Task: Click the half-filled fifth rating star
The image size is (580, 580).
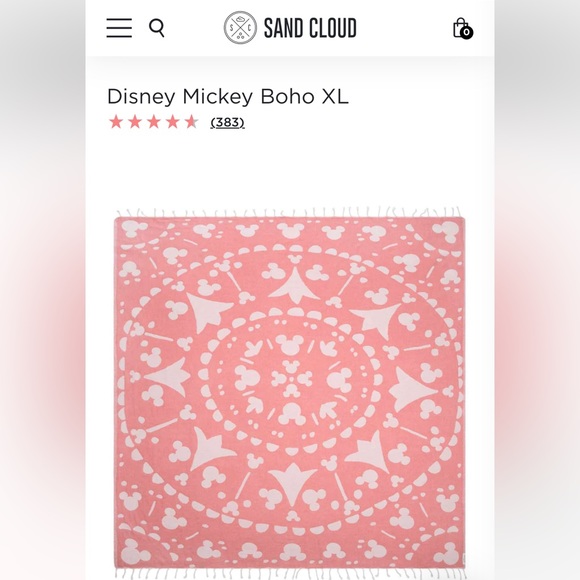Action: (x=192, y=122)
